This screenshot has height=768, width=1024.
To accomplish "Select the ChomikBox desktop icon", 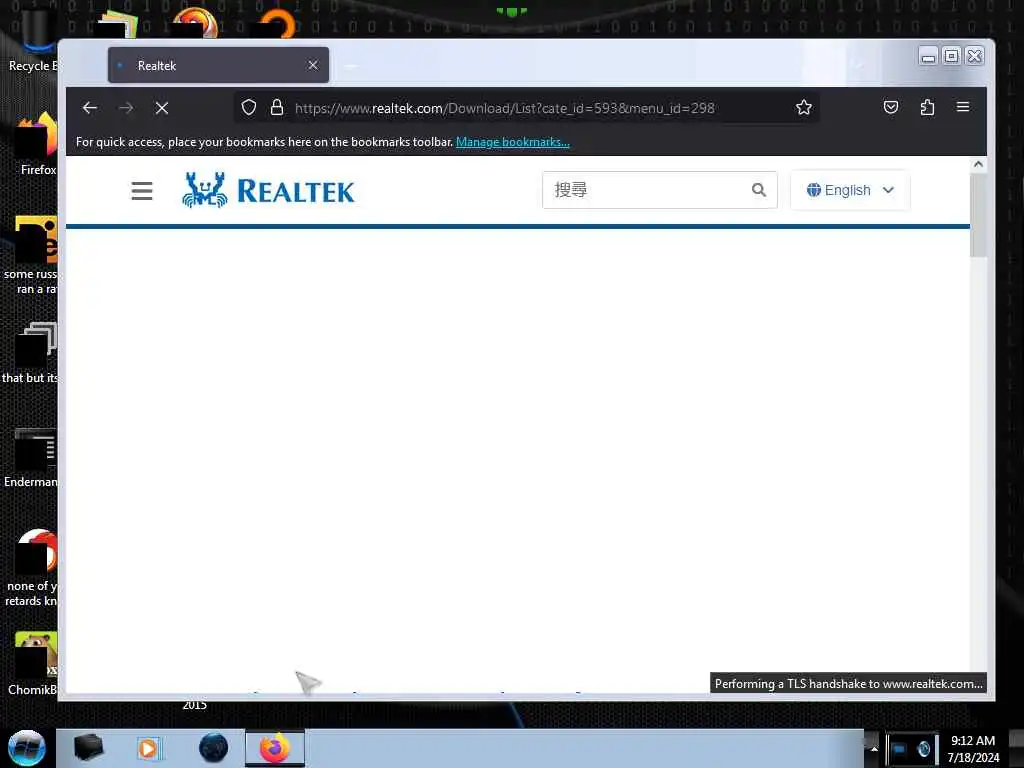I will (x=33, y=664).
